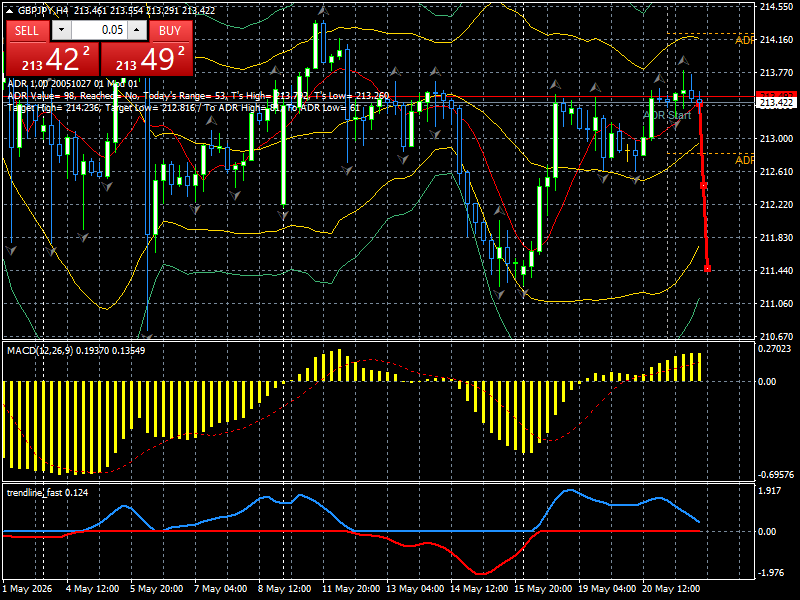Click the '11 May 20:00' time label
The width and height of the screenshot is (800, 600).
tap(351, 589)
